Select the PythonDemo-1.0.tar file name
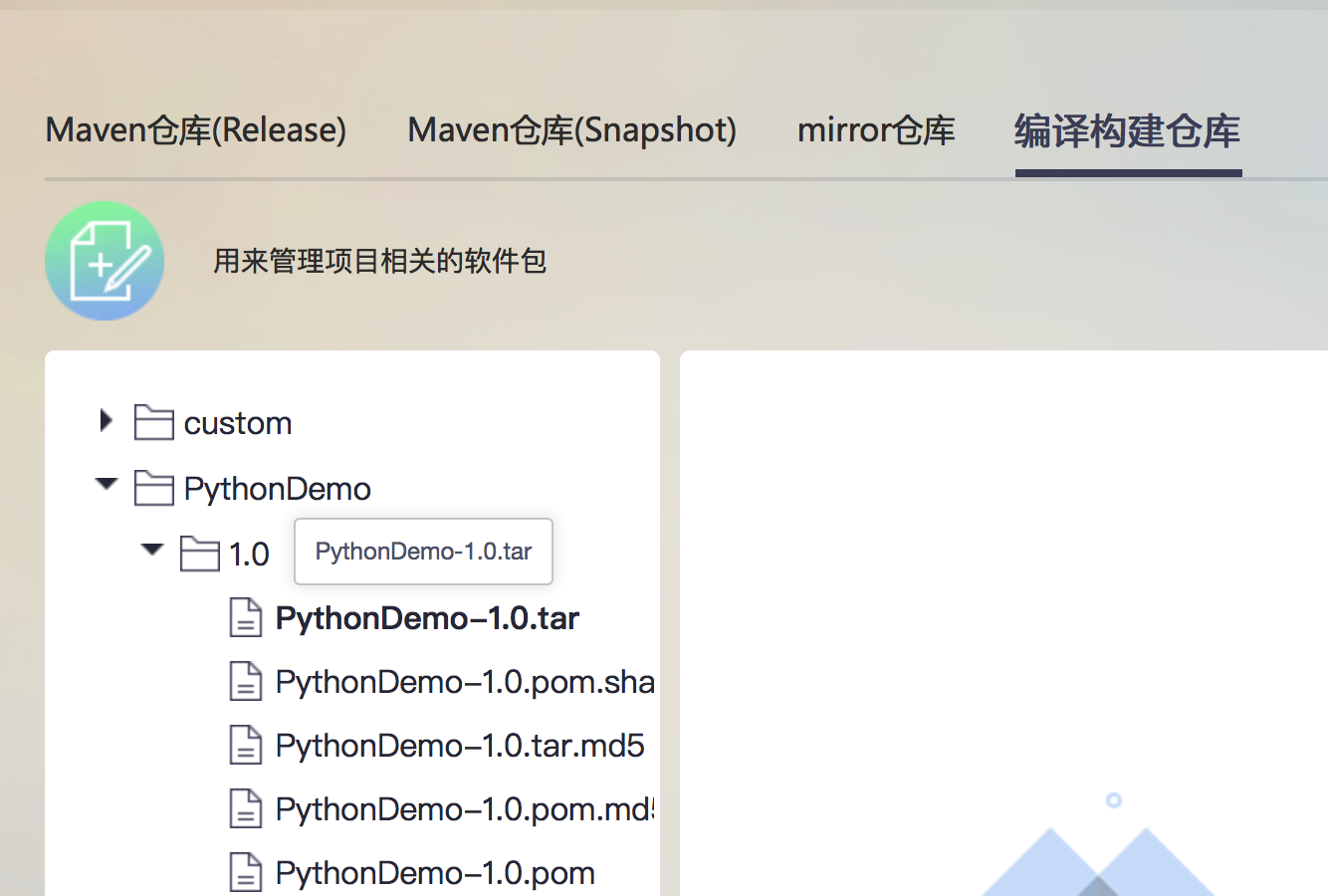 click(427, 618)
